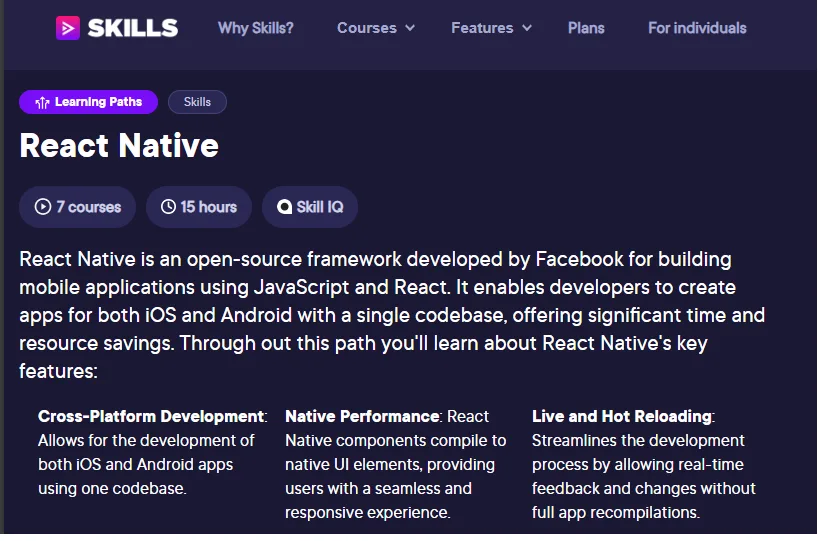Click the Learning Paths arrows icon
The width and height of the screenshot is (819, 541).
point(42,102)
